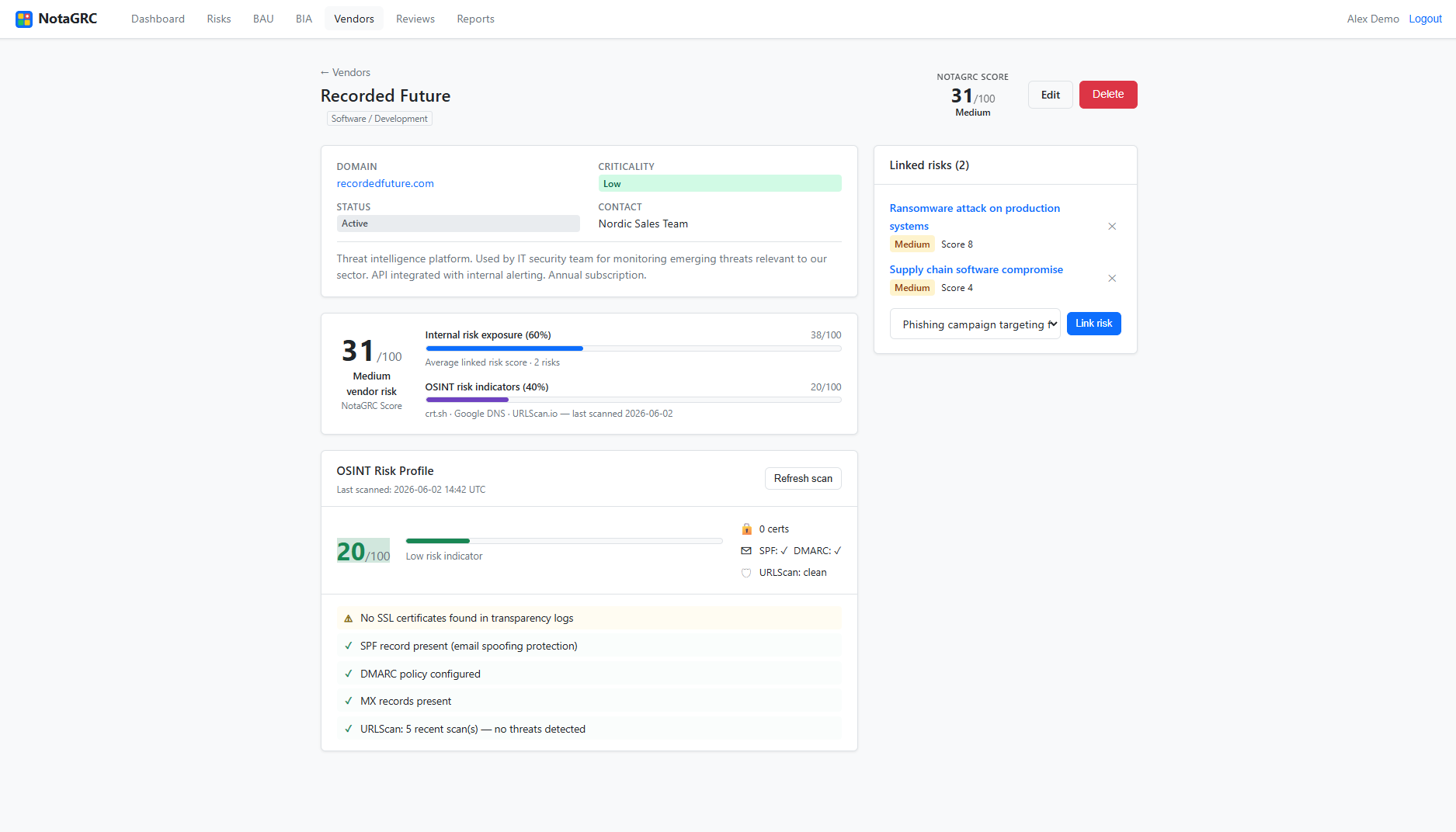Log out using the Logout link
Image resolution: width=1456 pixels, height=832 pixels.
point(1425,19)
